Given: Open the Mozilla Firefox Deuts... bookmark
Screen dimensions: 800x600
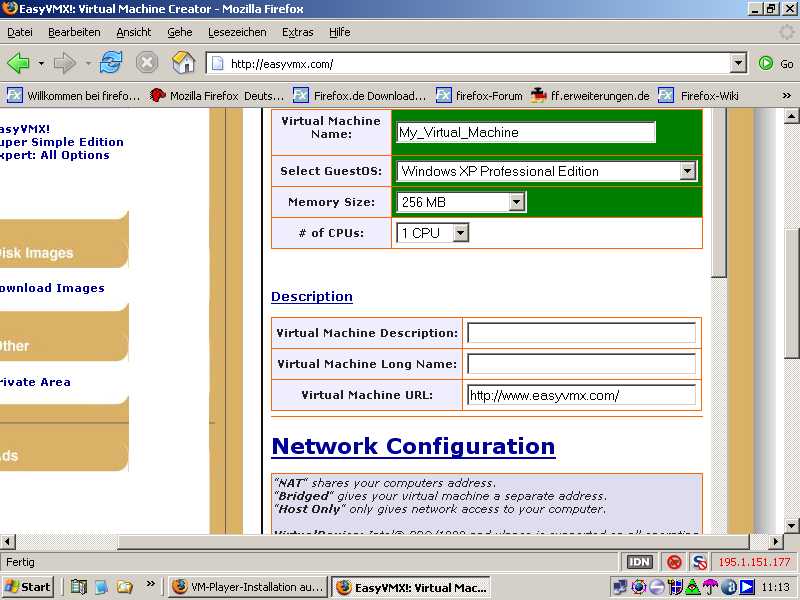Looking at the screenshot, I should click(x=217, y=95).
